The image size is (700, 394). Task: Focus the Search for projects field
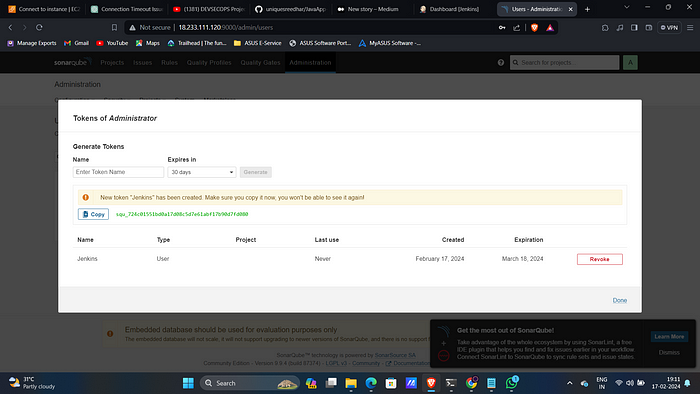[564, 62]
